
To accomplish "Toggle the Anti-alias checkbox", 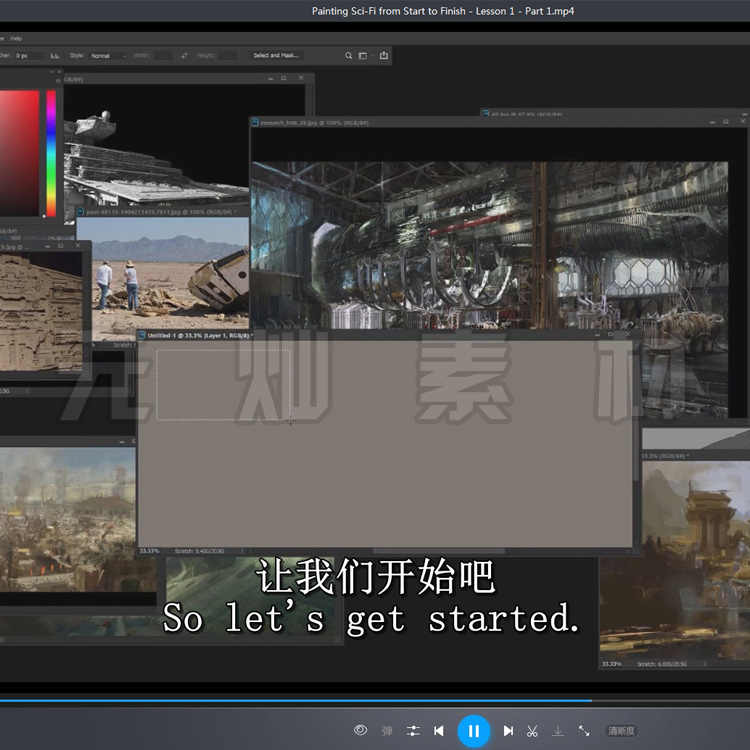I will (55, 56).
